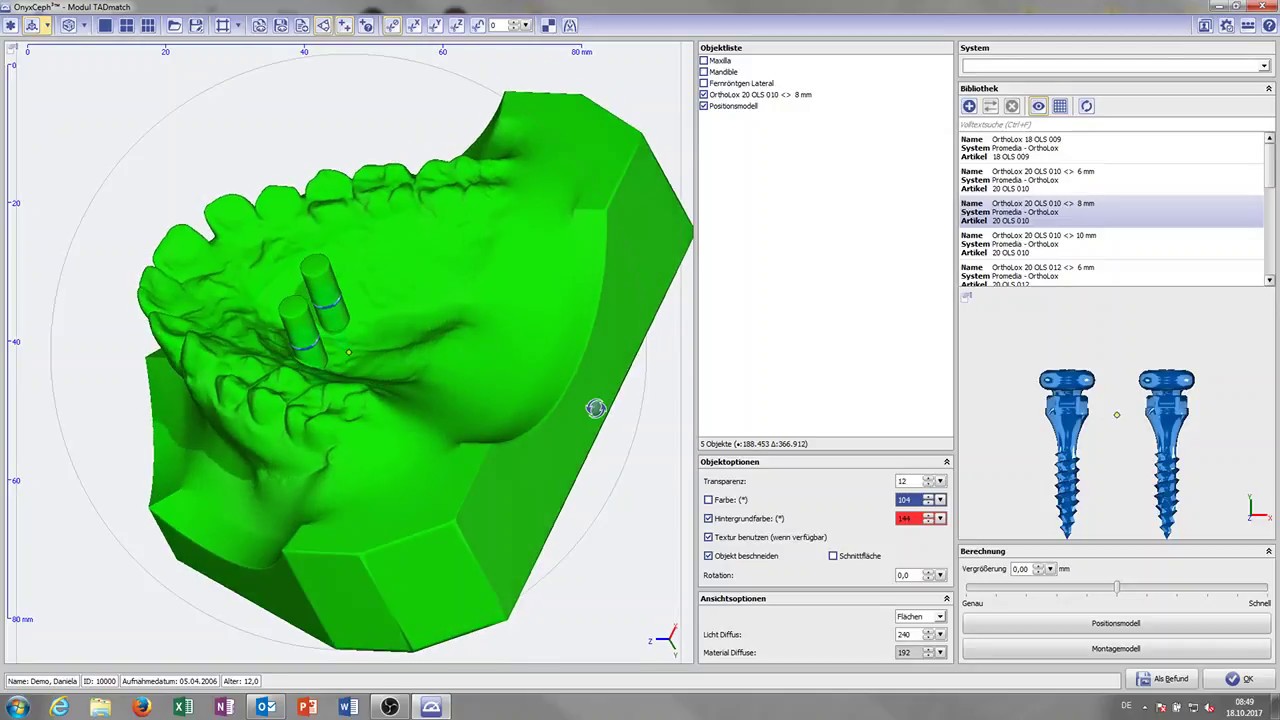Disable the Hintergrundfarbe checkbox

coord(709,519)
